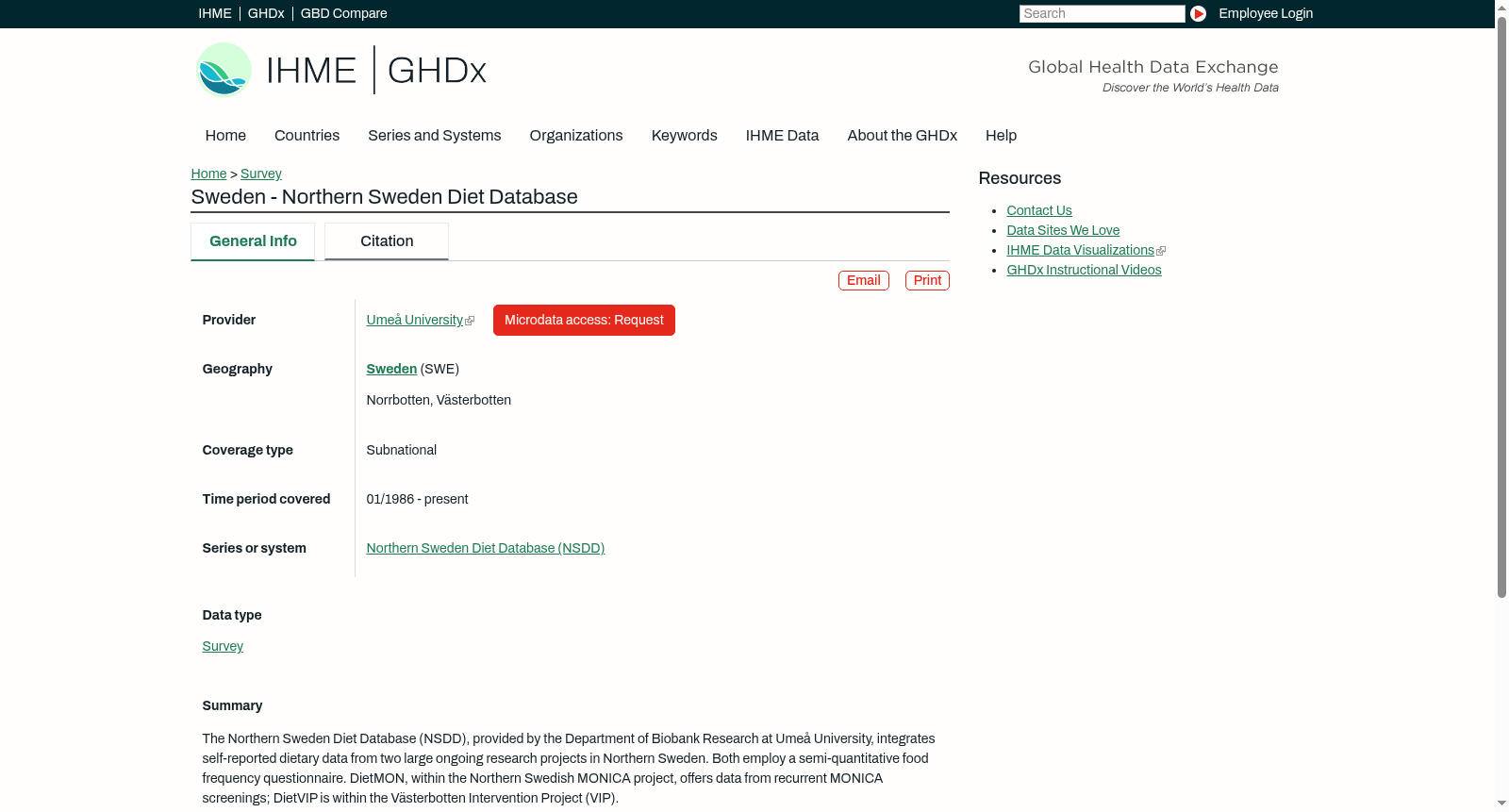Open Data Sites We Love link
Image resolution: width=1509 pixels, height=812 pixels.
tap(1063, 230)
